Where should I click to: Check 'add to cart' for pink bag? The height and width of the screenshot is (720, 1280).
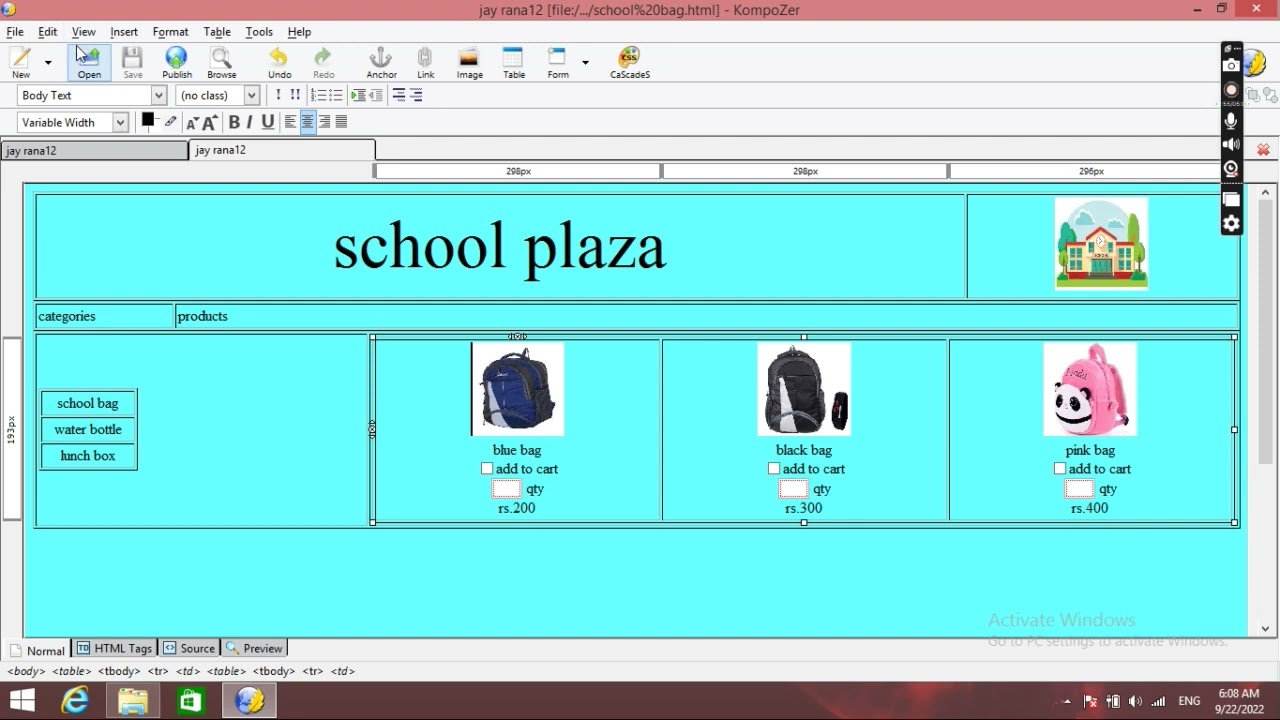click(1060, 469)
